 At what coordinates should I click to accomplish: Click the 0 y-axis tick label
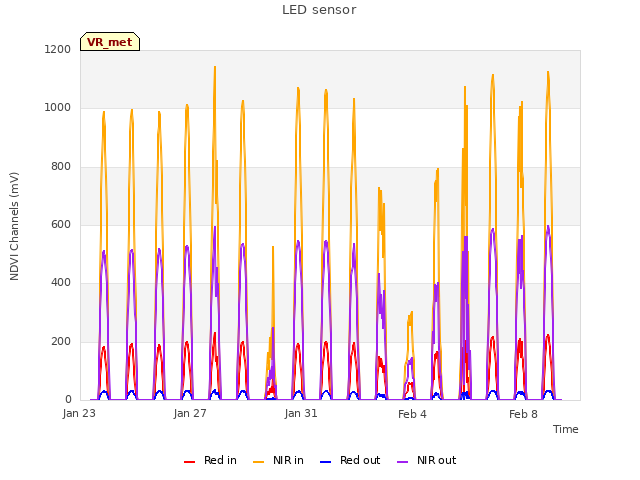coord(68,400)
